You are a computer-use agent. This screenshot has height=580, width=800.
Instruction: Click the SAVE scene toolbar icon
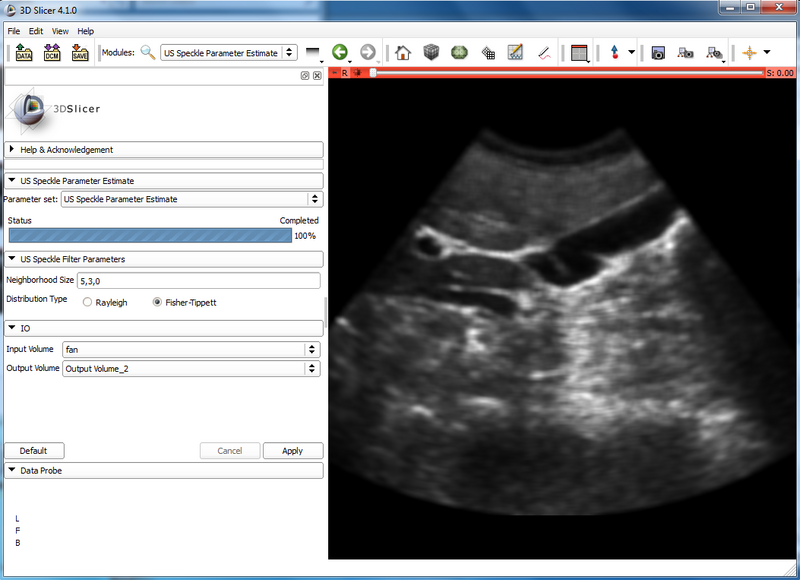80,53
